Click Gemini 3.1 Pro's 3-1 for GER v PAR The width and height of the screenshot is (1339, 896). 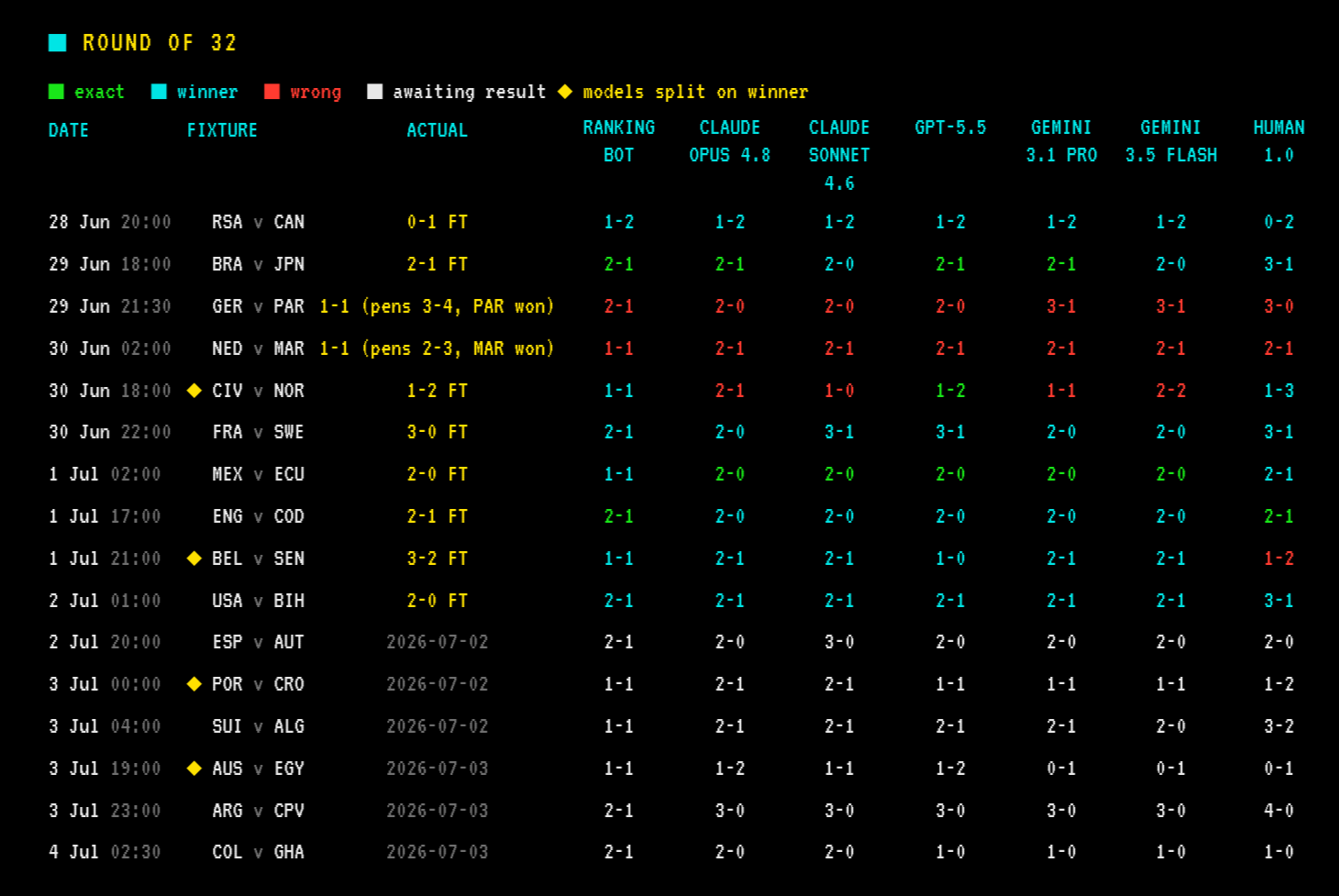1061,306
